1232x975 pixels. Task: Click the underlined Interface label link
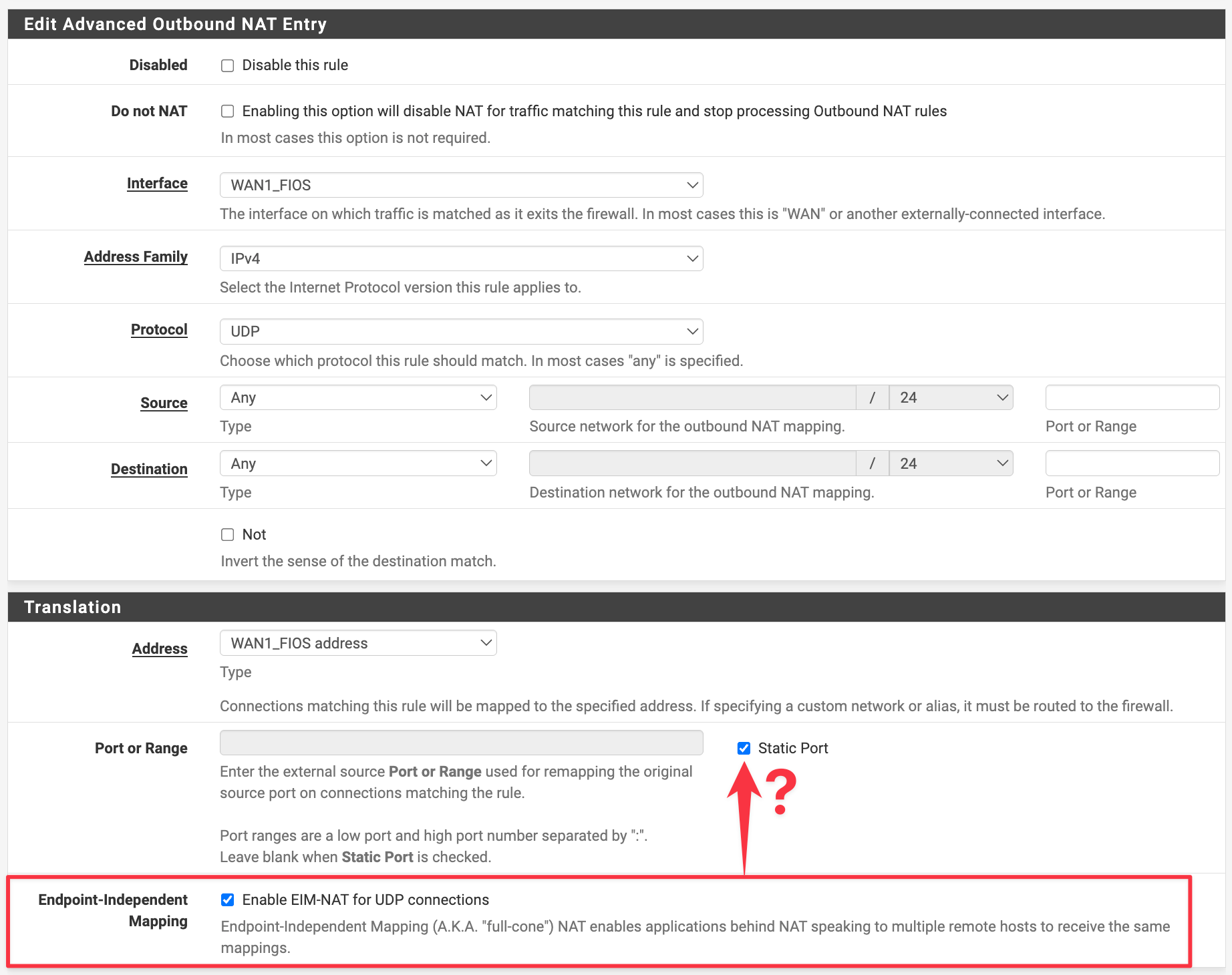pyautogui.click(x=157, y=184)
